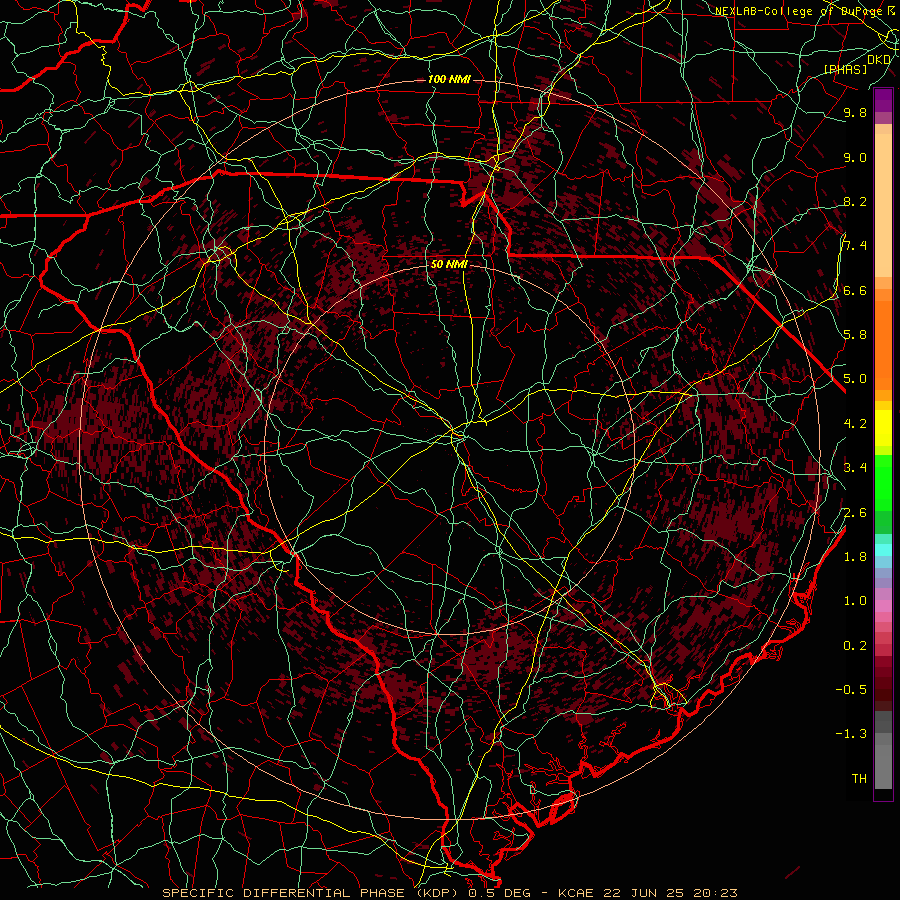Click the 20:23 timestamp text

pyautogui.click(x=716, y=893)
